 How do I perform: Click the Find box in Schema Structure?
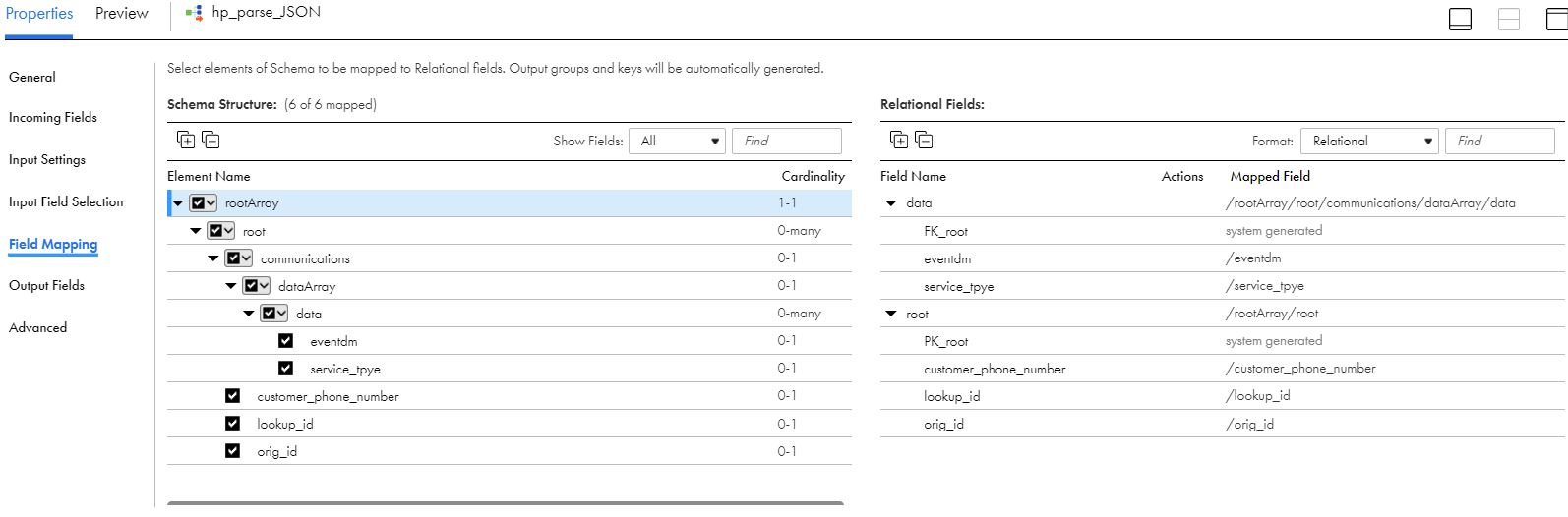click(786, 141)
